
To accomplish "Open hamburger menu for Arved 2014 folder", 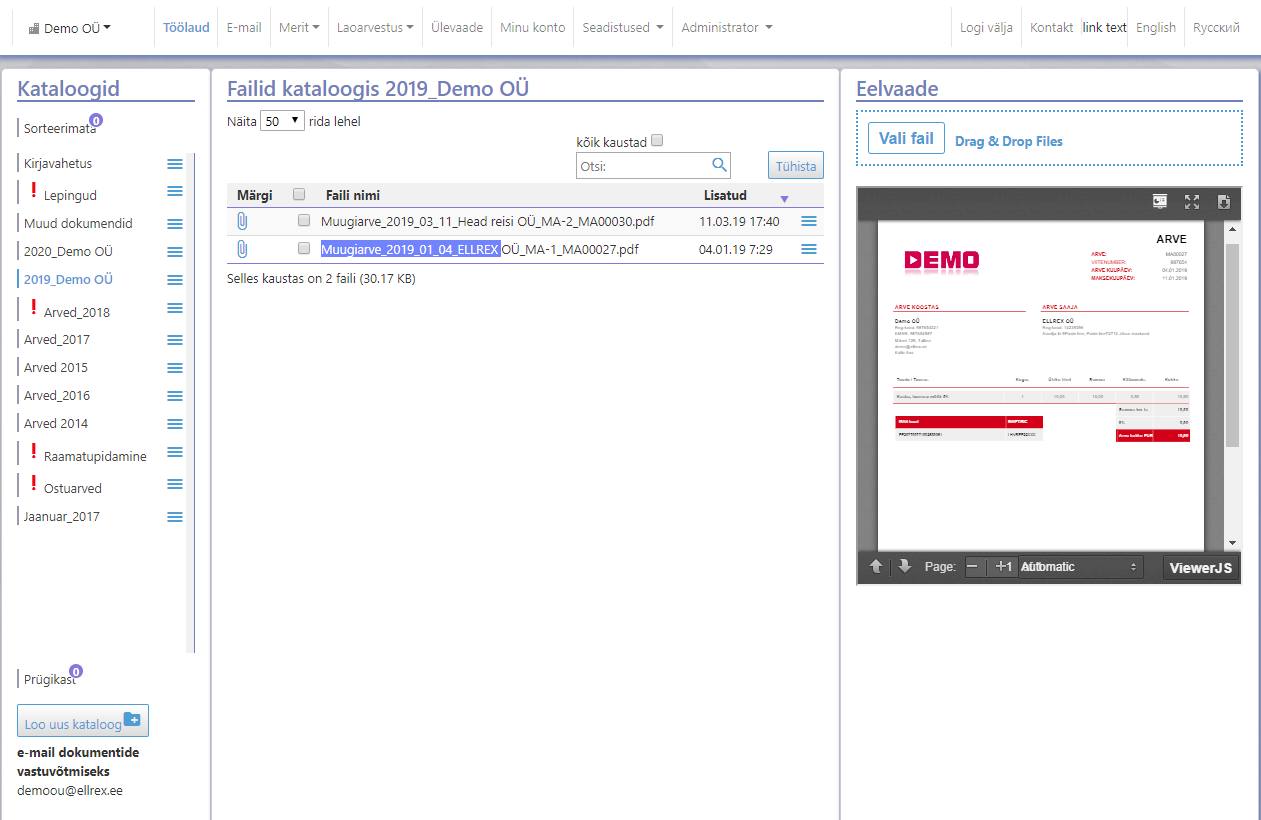I will click(175, 424).
